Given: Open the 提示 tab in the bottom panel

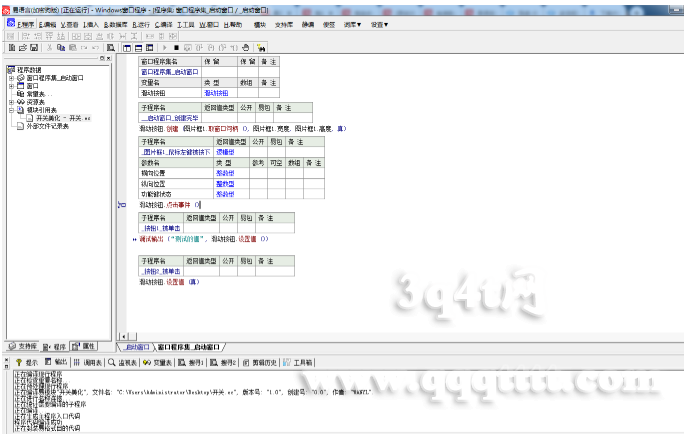Looking at the screenshot, I should [x=27, y=362].
